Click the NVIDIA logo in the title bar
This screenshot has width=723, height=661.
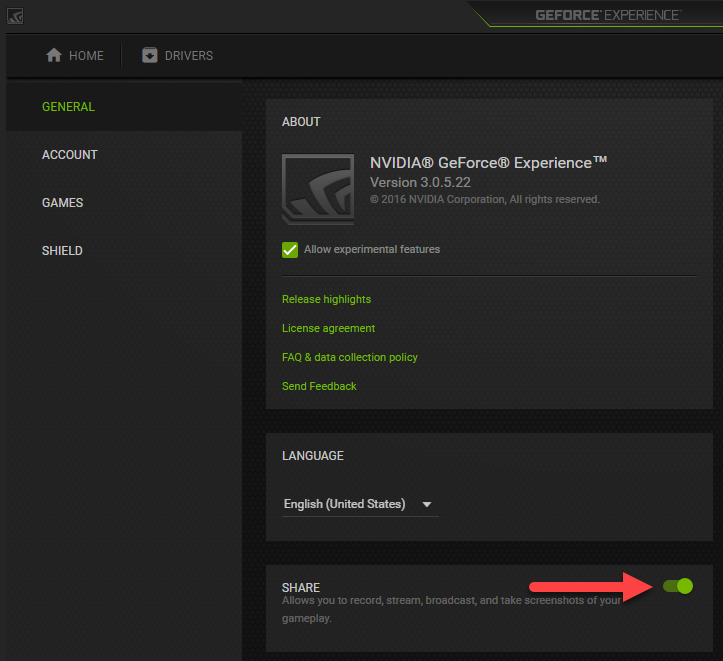click(15, 16)
